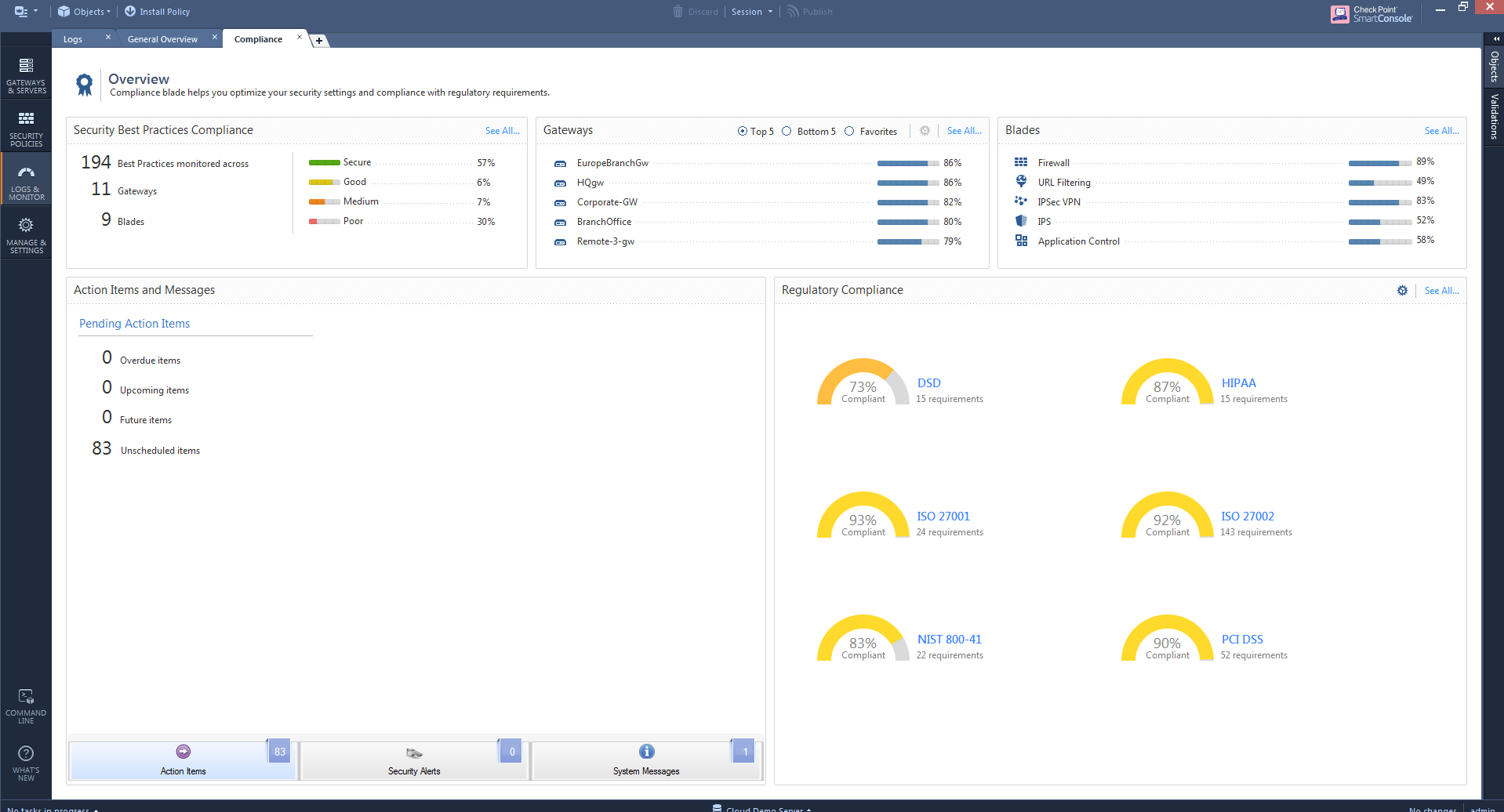Select the Top 5 gateways option
The height and width of the screenshot is (812, 1504).
pos(743,132)
